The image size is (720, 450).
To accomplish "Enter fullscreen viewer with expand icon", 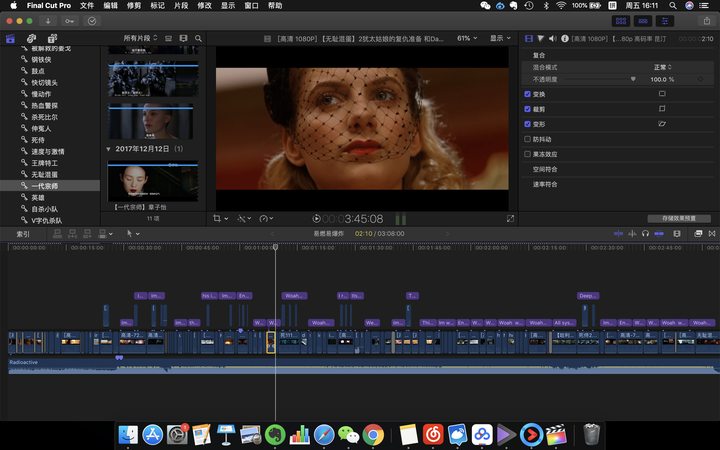I will coord(510,219).
